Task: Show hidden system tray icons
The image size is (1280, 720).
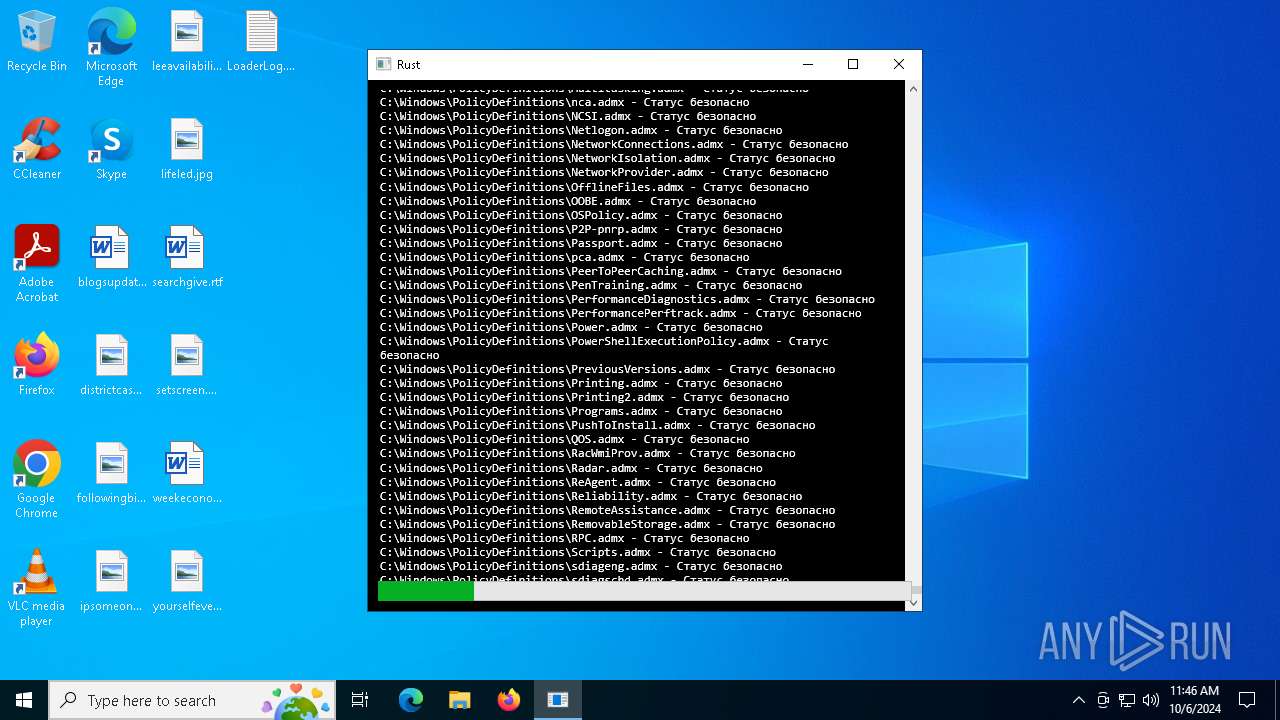Action: pyautogui.click(x=1078, y=700)
